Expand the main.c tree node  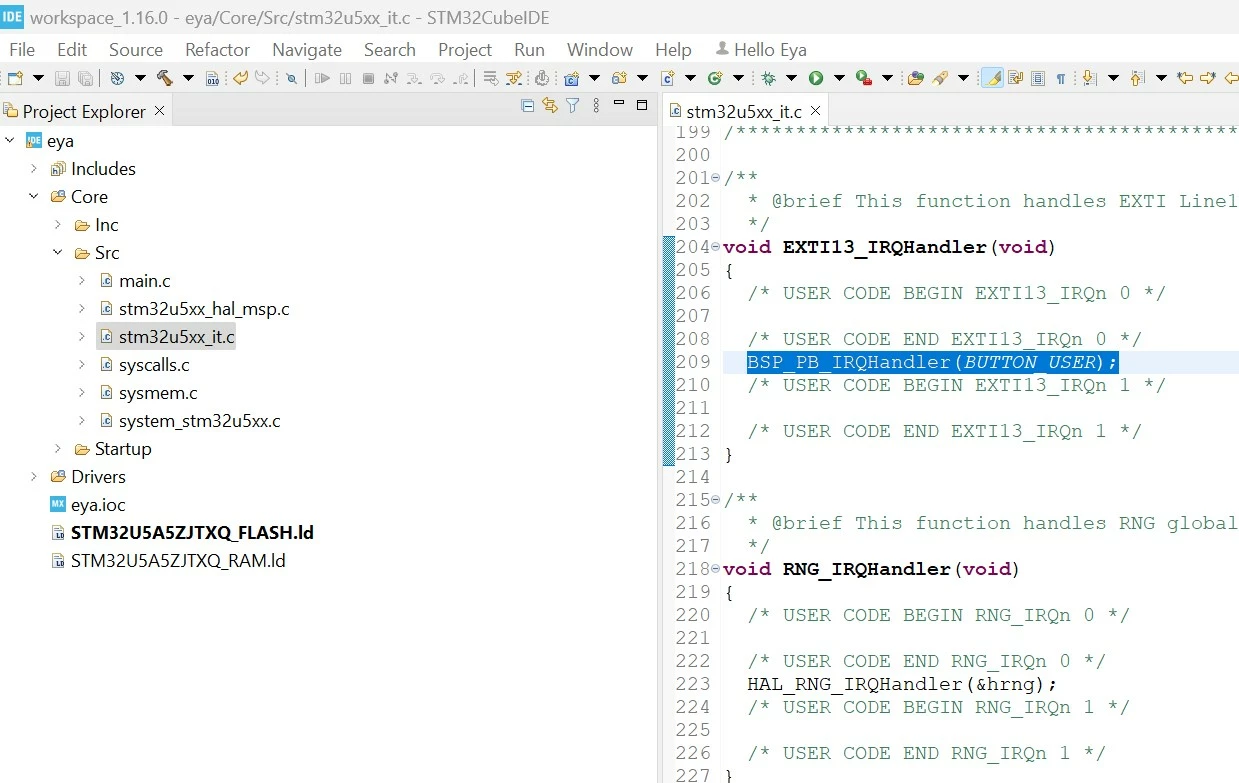[82, 281]
